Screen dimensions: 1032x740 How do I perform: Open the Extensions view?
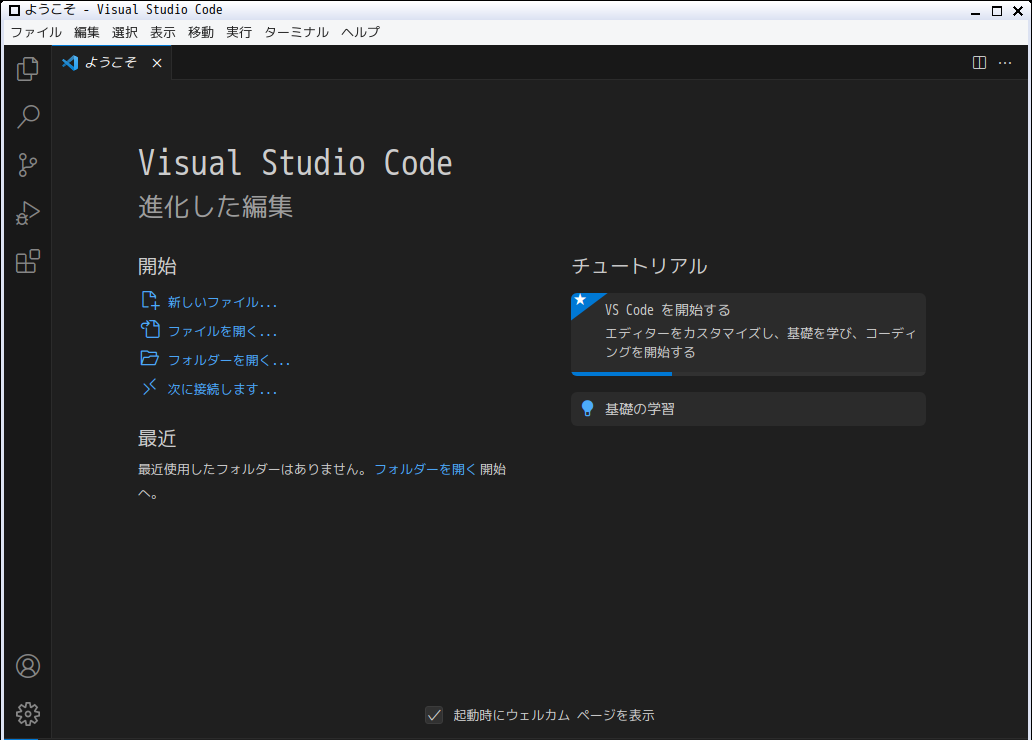click(x=28, y=261)
